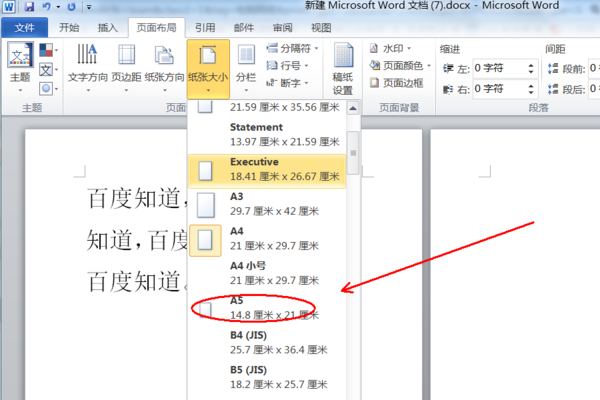The width and height of the screenshot is (600, 400).
Task: Switch to the Review (审阅) tab
Action: click(x=282, y=28)
